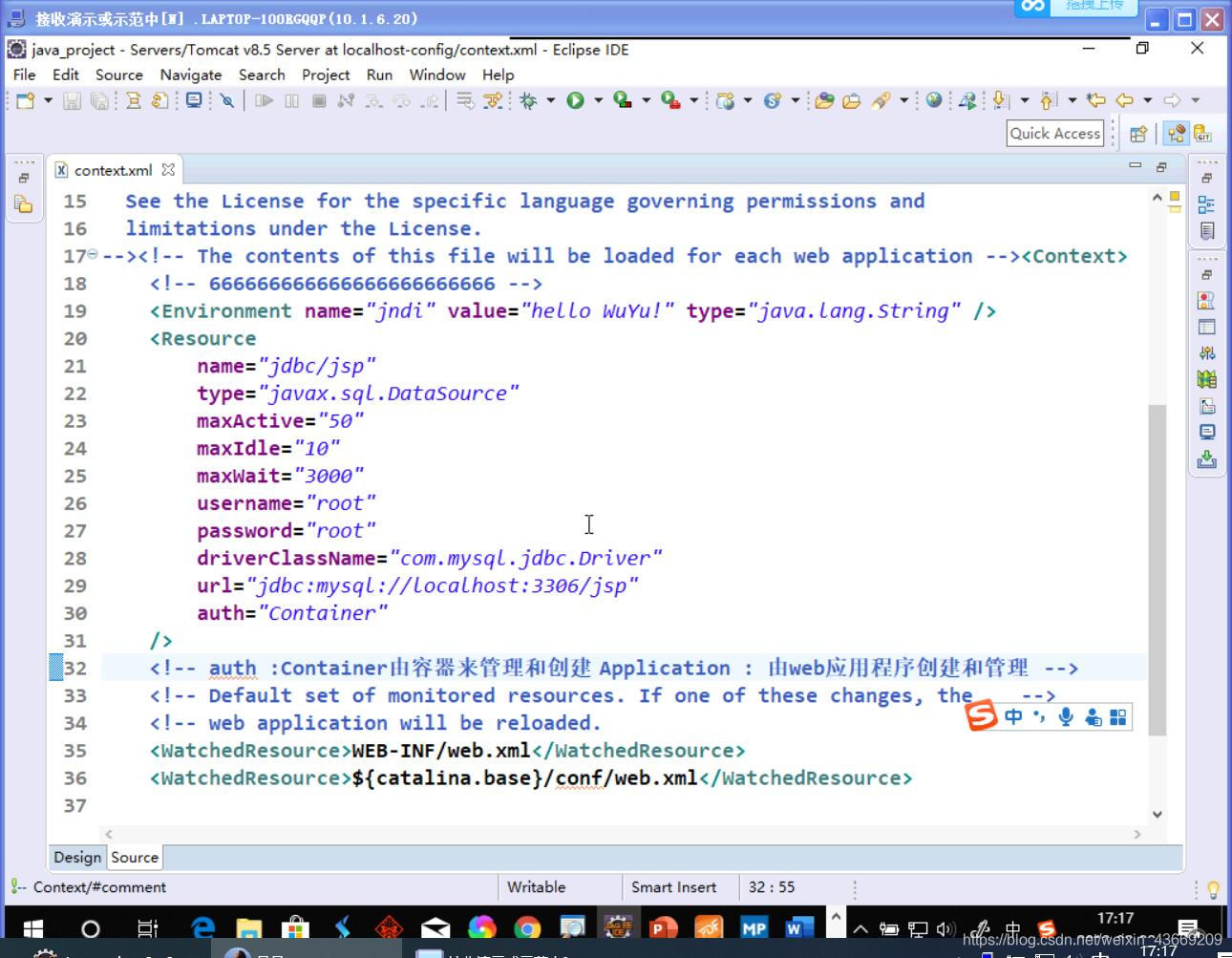Switch to the Design tab
Image resolution: width=1232 pixels, height=958 pixels.
coord(77,857)
